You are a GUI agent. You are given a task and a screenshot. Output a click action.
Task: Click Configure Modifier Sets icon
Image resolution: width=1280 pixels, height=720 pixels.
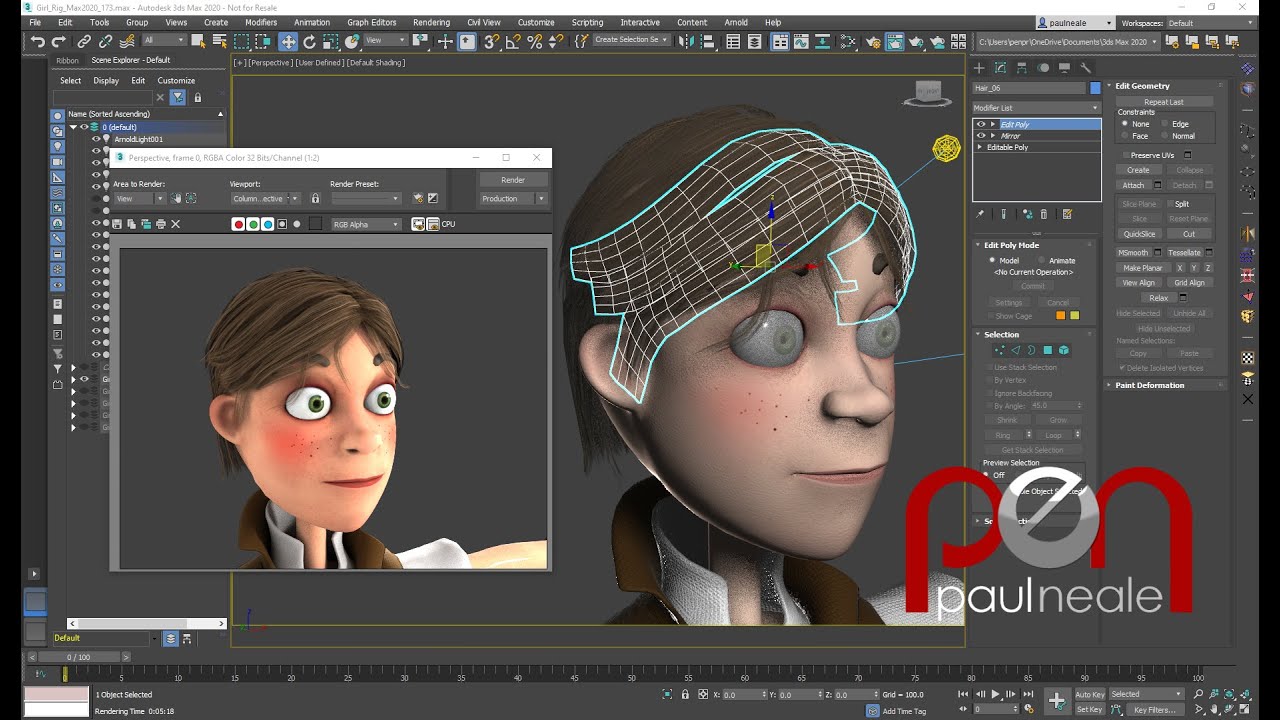pyautogui.click(x=1067, y=214)
